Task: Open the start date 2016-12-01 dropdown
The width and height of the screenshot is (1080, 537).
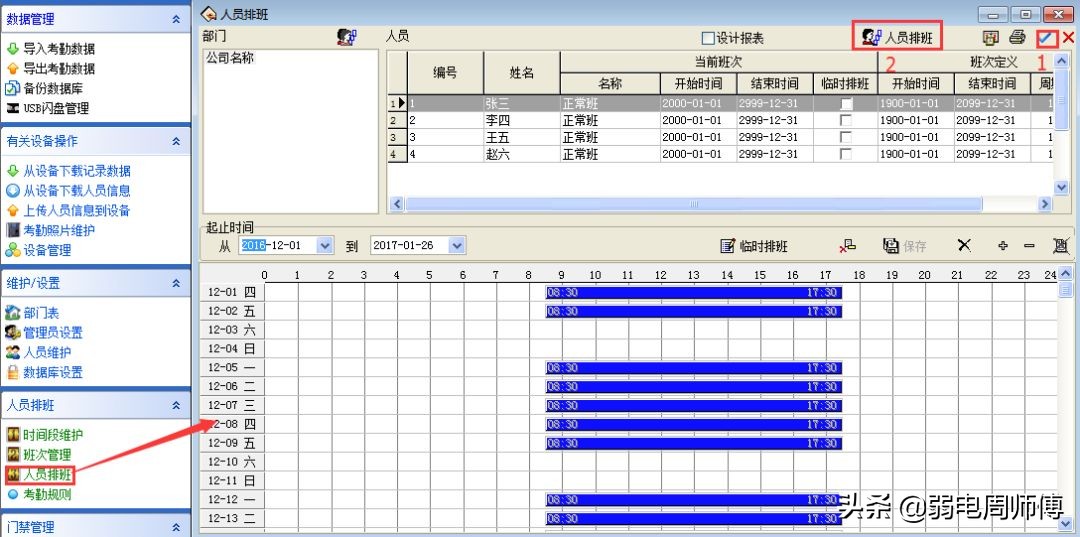Action: [325, 245]
